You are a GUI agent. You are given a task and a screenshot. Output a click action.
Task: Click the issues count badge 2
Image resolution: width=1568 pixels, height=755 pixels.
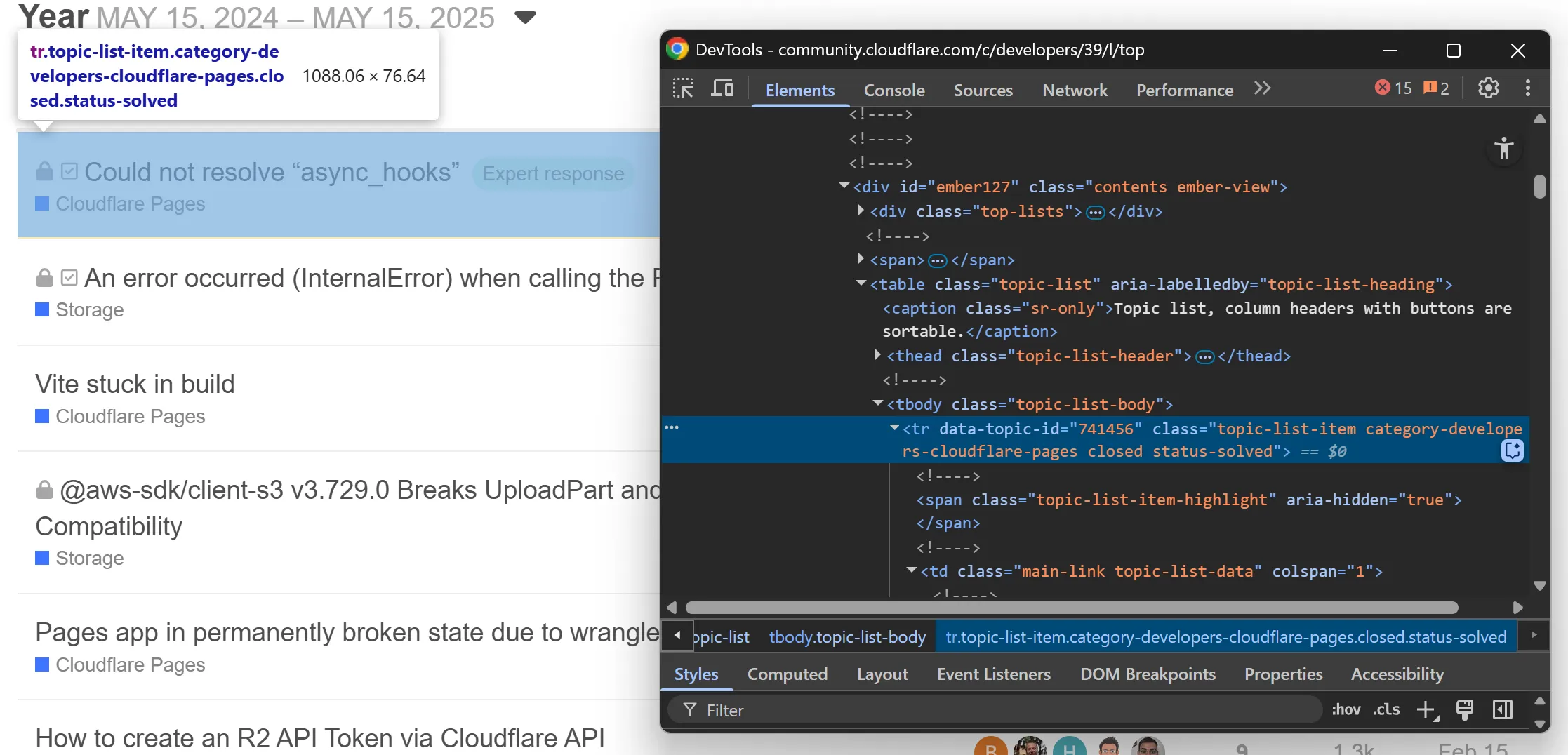pos(1436,88)
